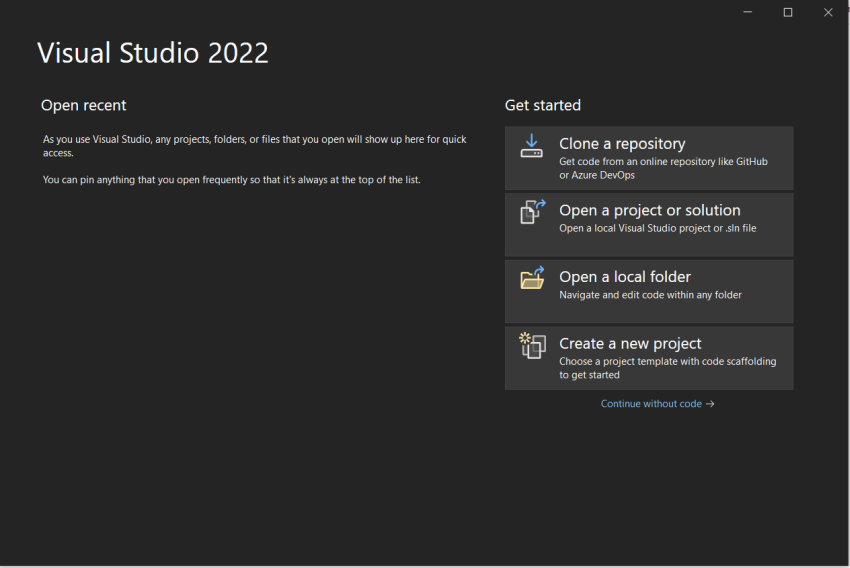Click the 'Open a local Visual Studio project' description
This screenshot has height=568, width=850.
[x=658, y=228]
